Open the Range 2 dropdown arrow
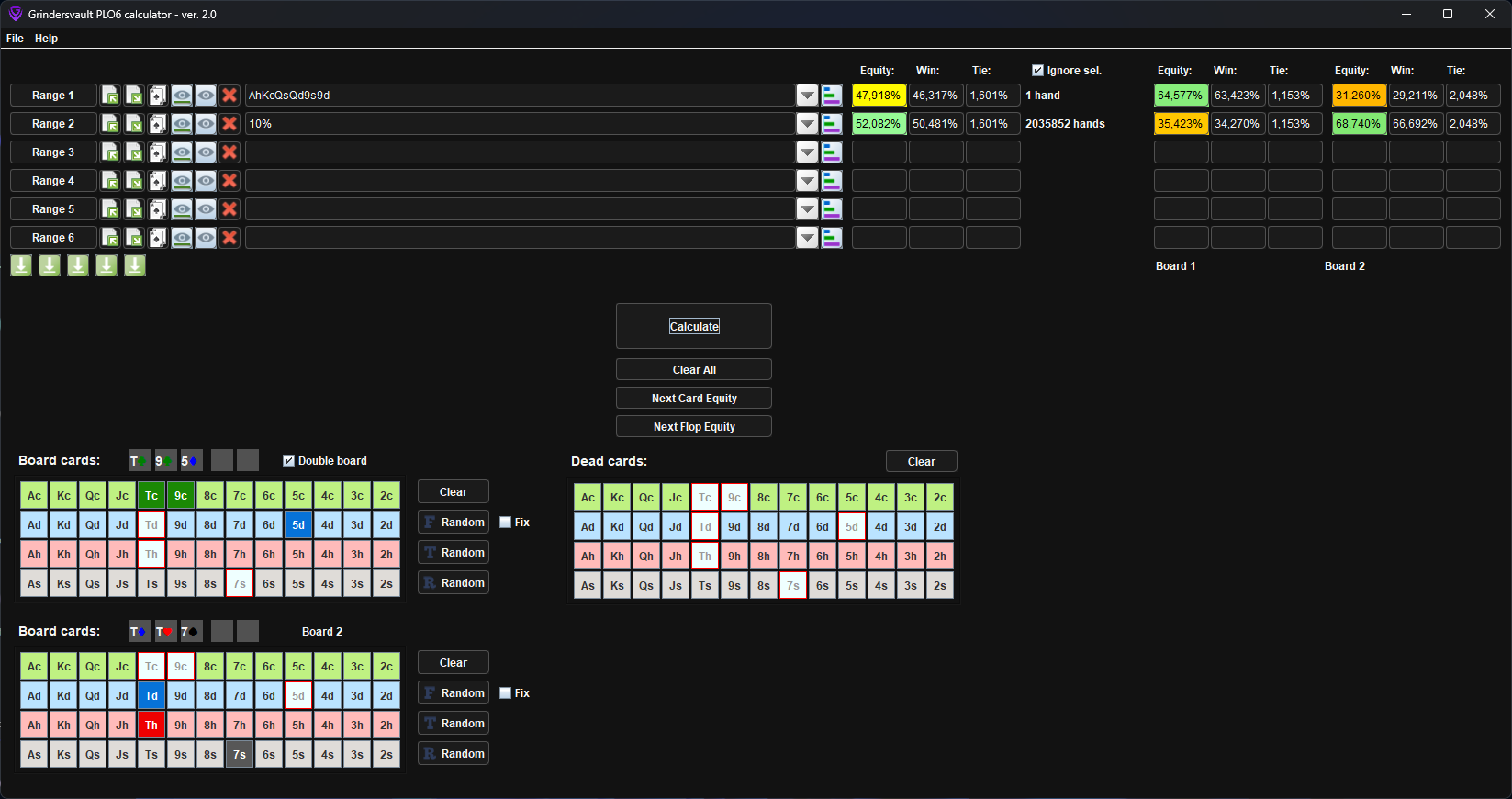 pyautogui.click(x=807, y=124)
